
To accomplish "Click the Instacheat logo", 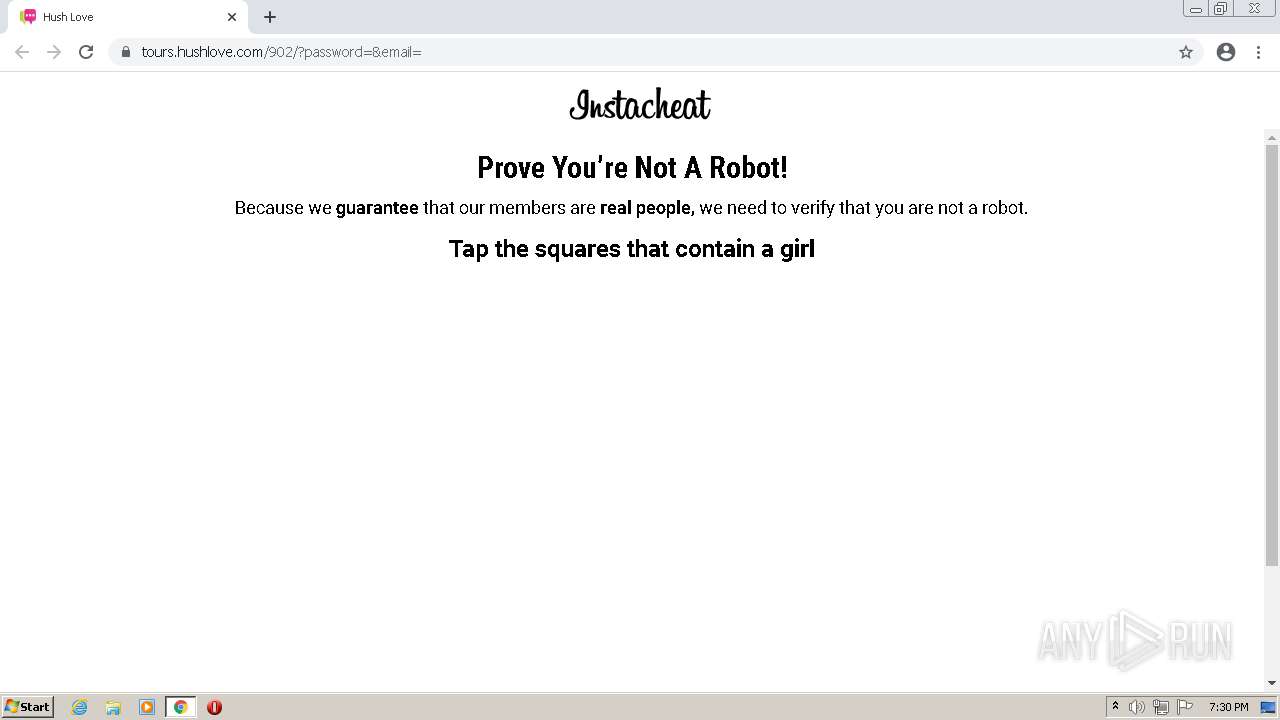I will point(640,105).
